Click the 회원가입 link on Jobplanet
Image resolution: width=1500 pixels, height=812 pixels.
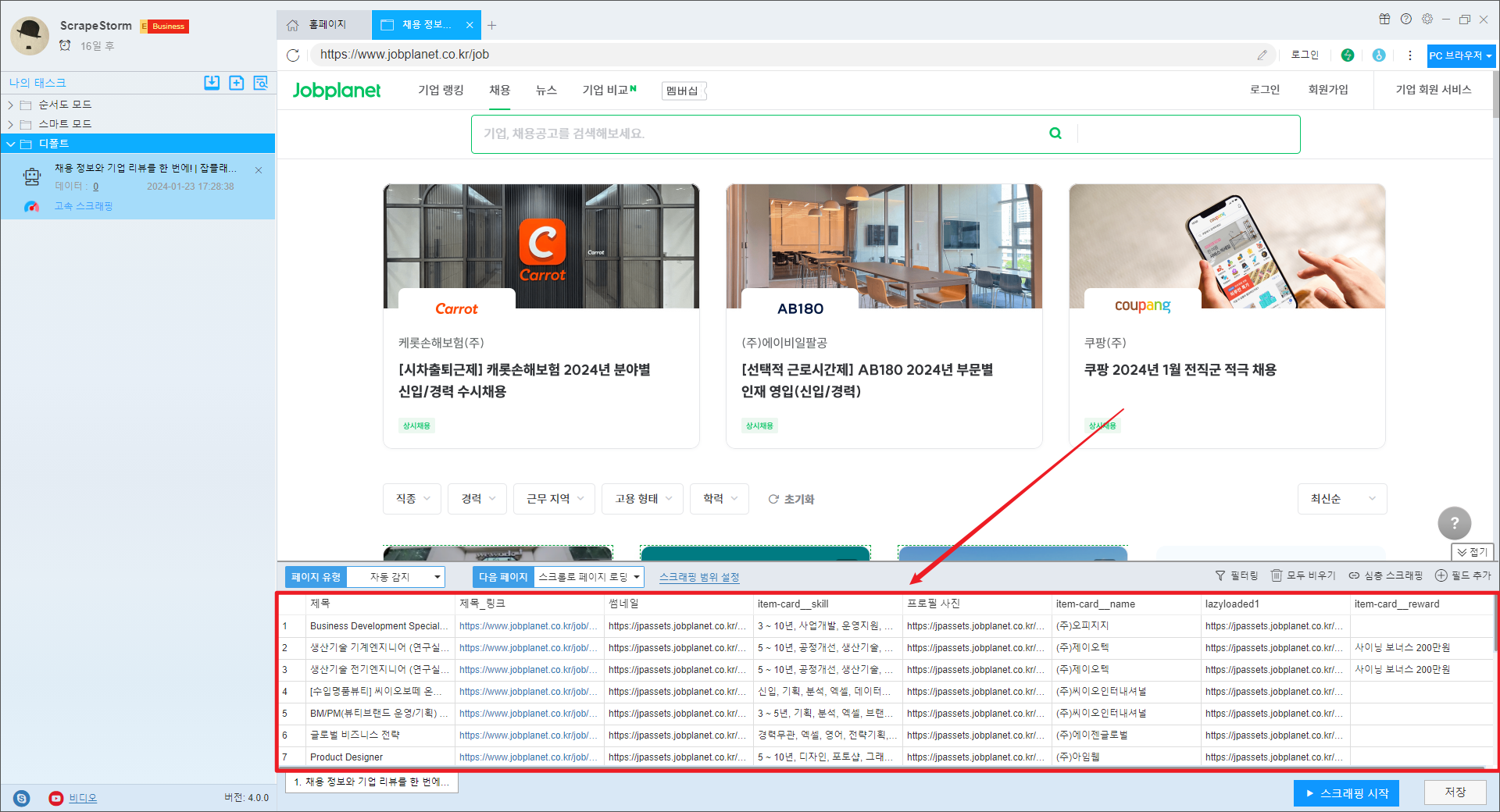click(x=1328, y=90)
